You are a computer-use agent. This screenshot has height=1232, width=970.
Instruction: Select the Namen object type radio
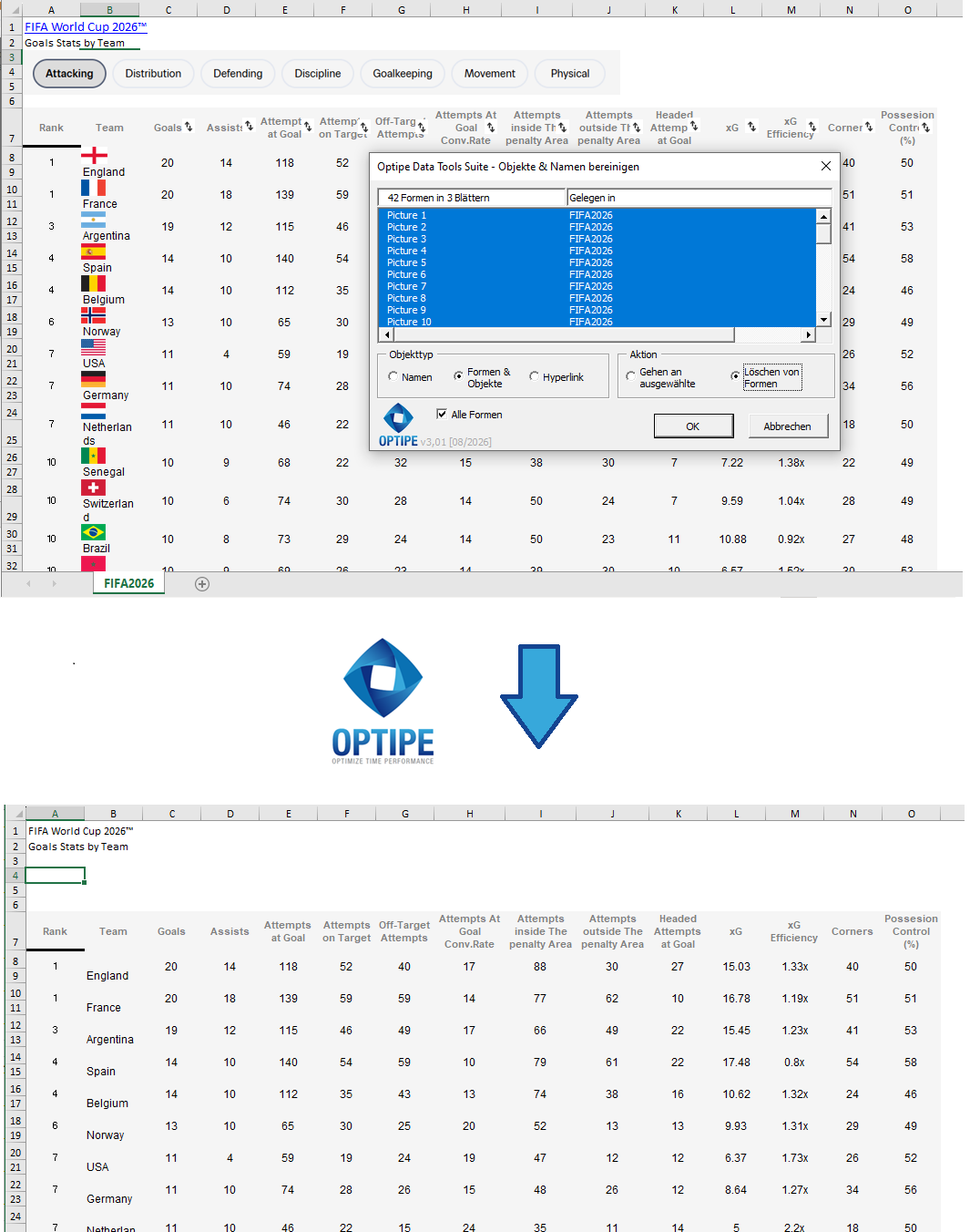(393, 376)
